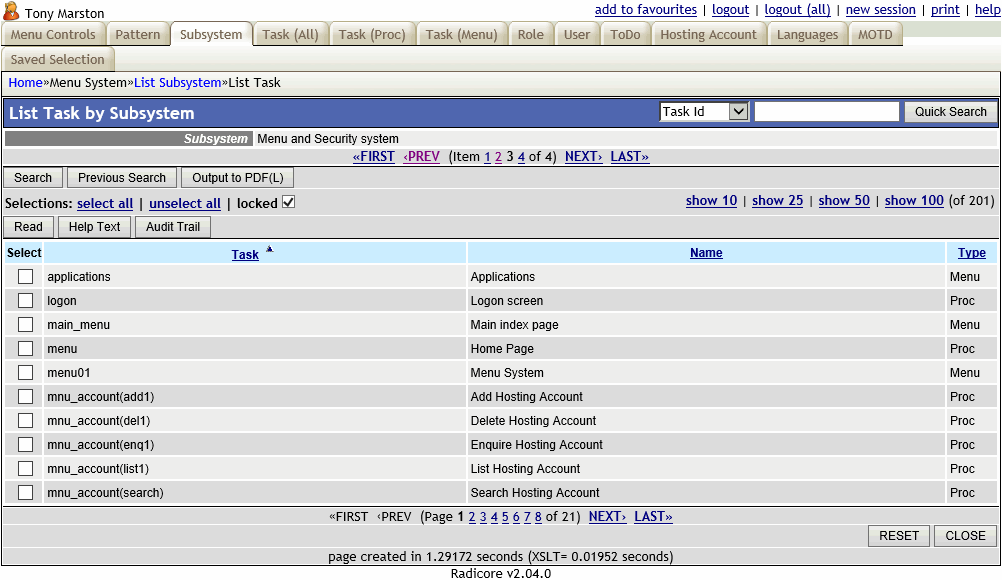Navigate to List Subsystem breadcrumb
Image resolution: width=1002 pixels, height=580 pixels.
[177, 82]
